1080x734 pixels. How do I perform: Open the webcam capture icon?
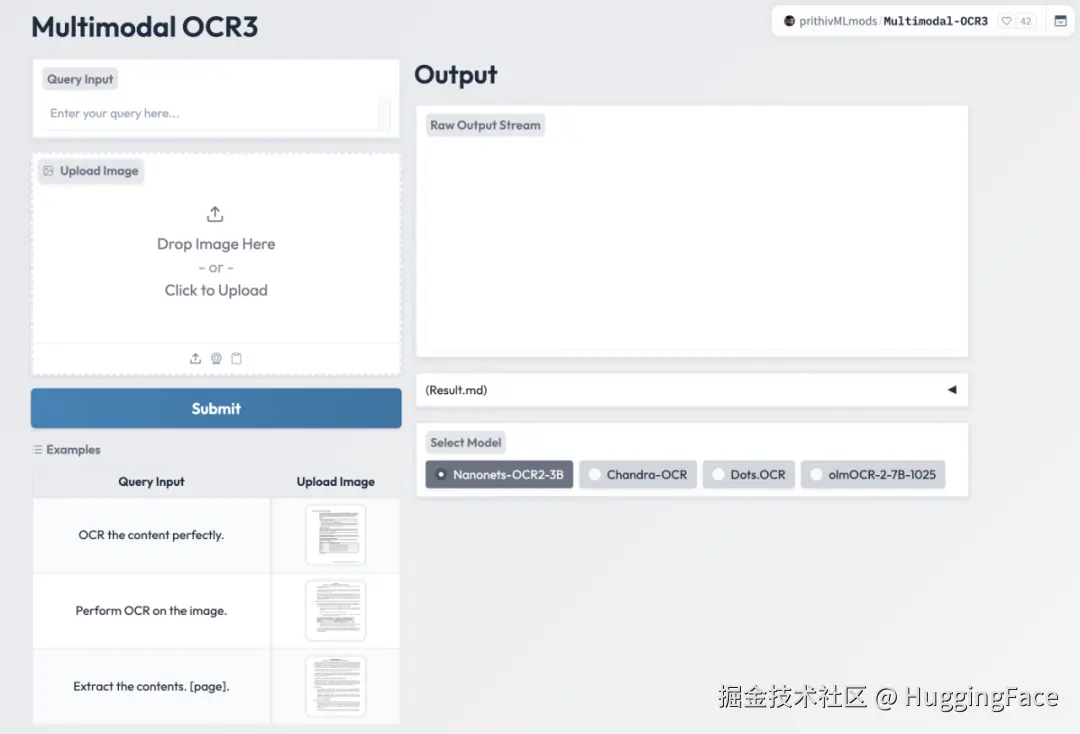tap(216, 358)
